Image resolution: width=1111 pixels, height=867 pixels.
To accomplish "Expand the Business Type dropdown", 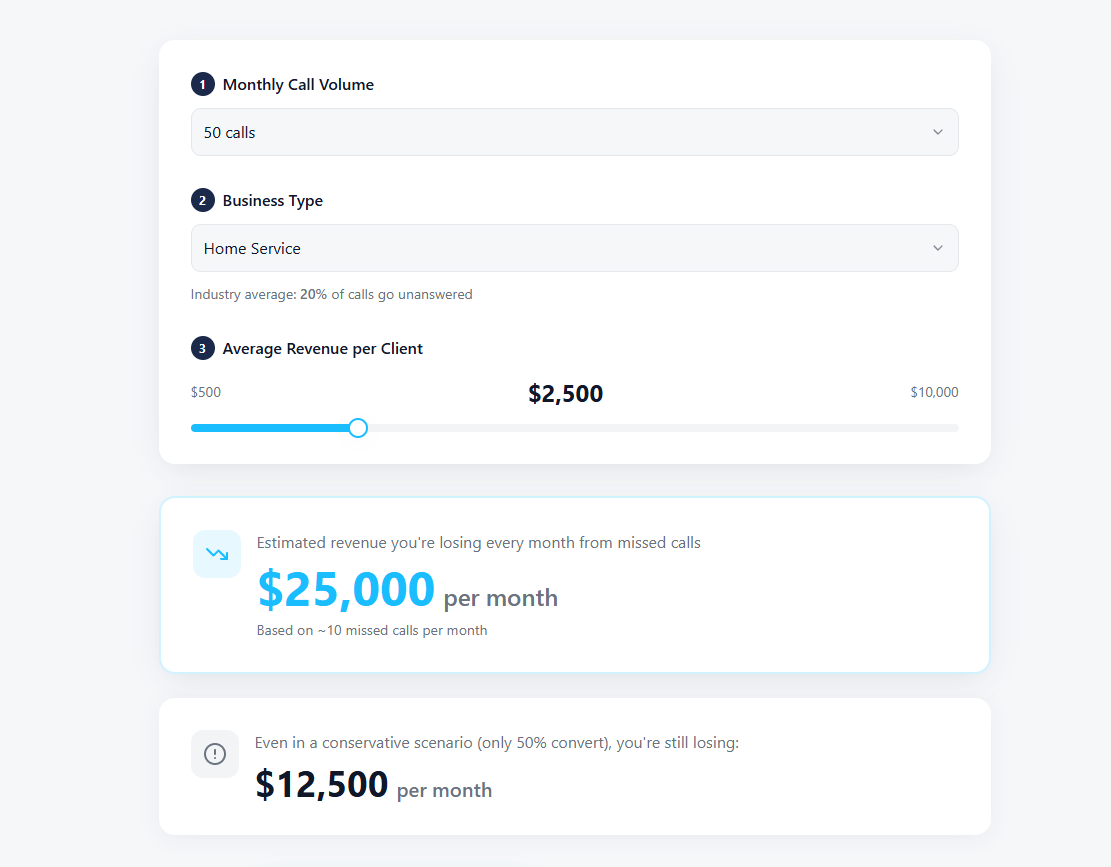I will (x=574, y=248).
